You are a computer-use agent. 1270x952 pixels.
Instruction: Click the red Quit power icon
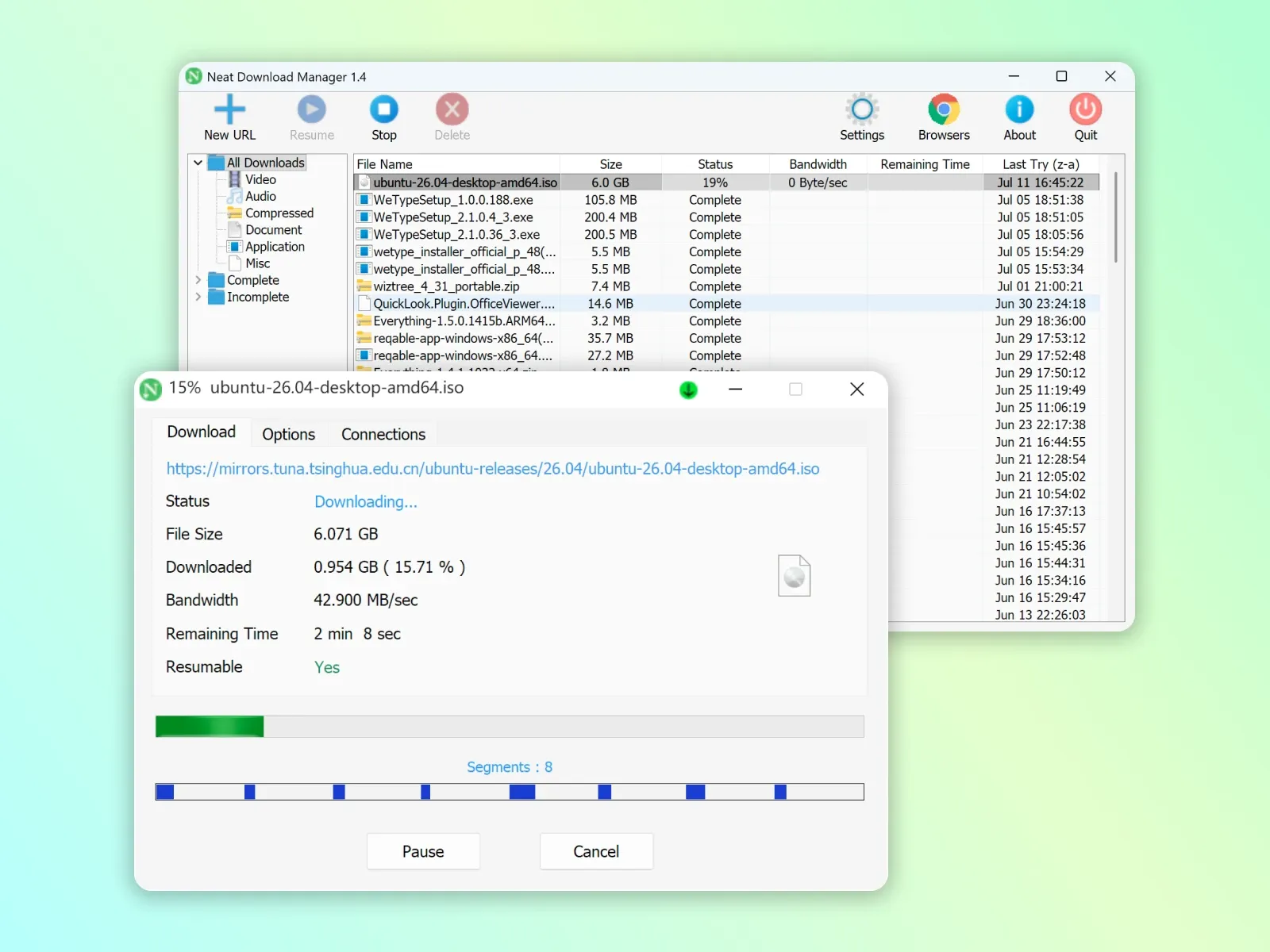1085,109
